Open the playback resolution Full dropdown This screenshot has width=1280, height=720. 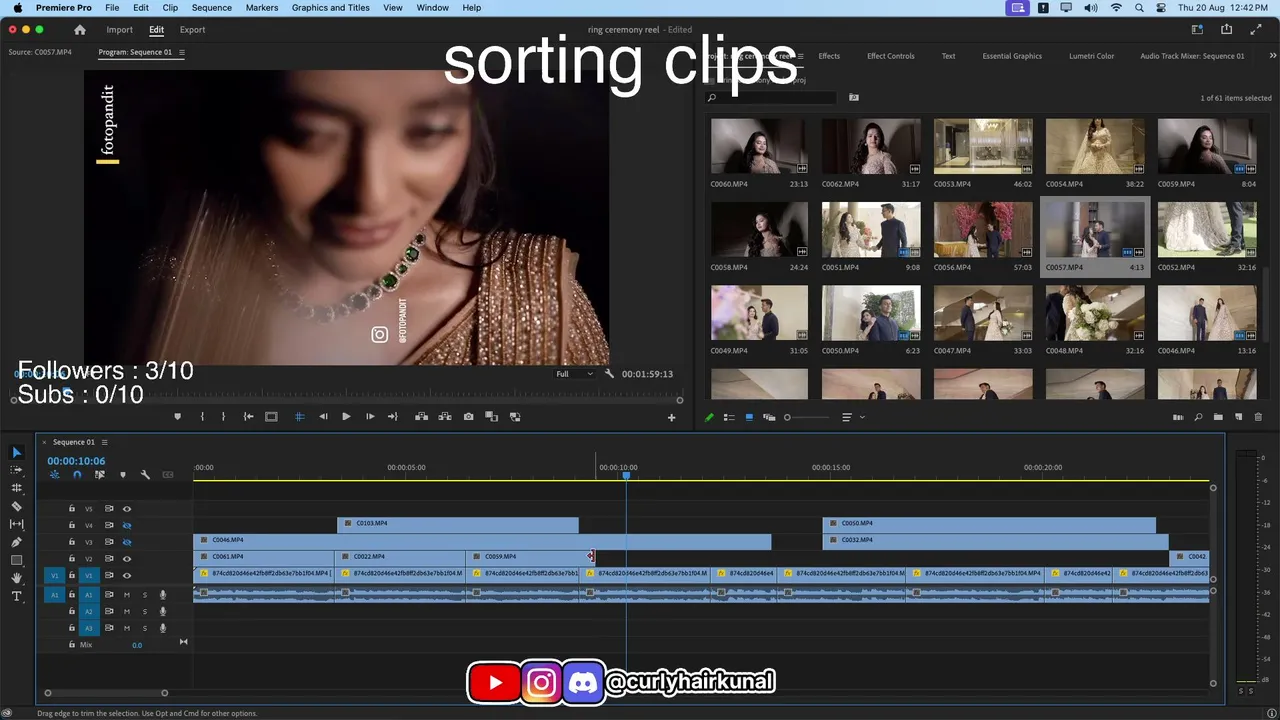click(x=574, y=374)
